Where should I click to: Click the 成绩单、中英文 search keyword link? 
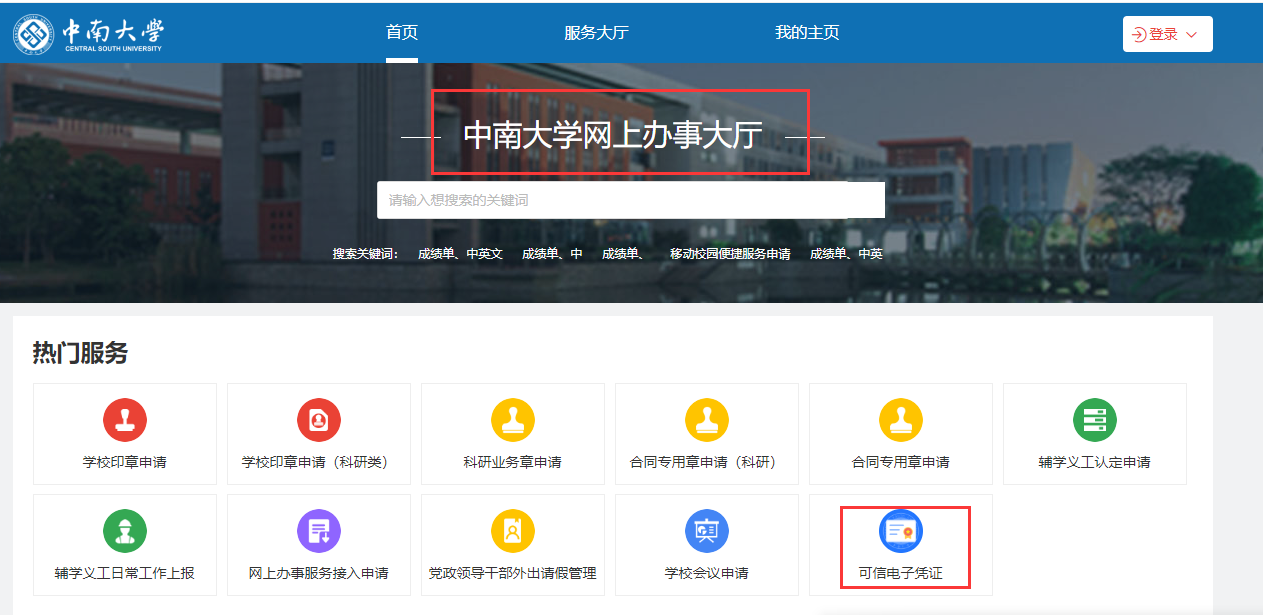tap(460, 254)
